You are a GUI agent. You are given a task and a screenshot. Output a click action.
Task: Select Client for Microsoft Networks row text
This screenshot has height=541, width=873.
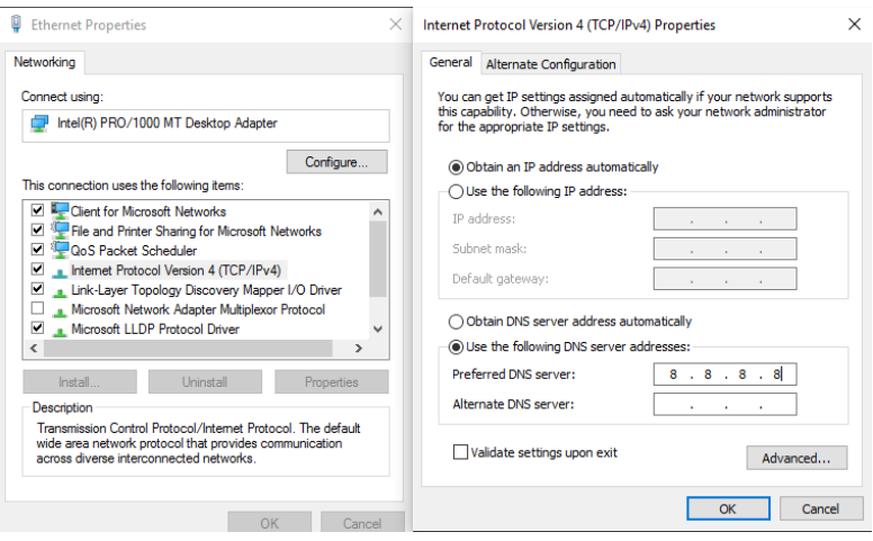click(x=148, y=212)
